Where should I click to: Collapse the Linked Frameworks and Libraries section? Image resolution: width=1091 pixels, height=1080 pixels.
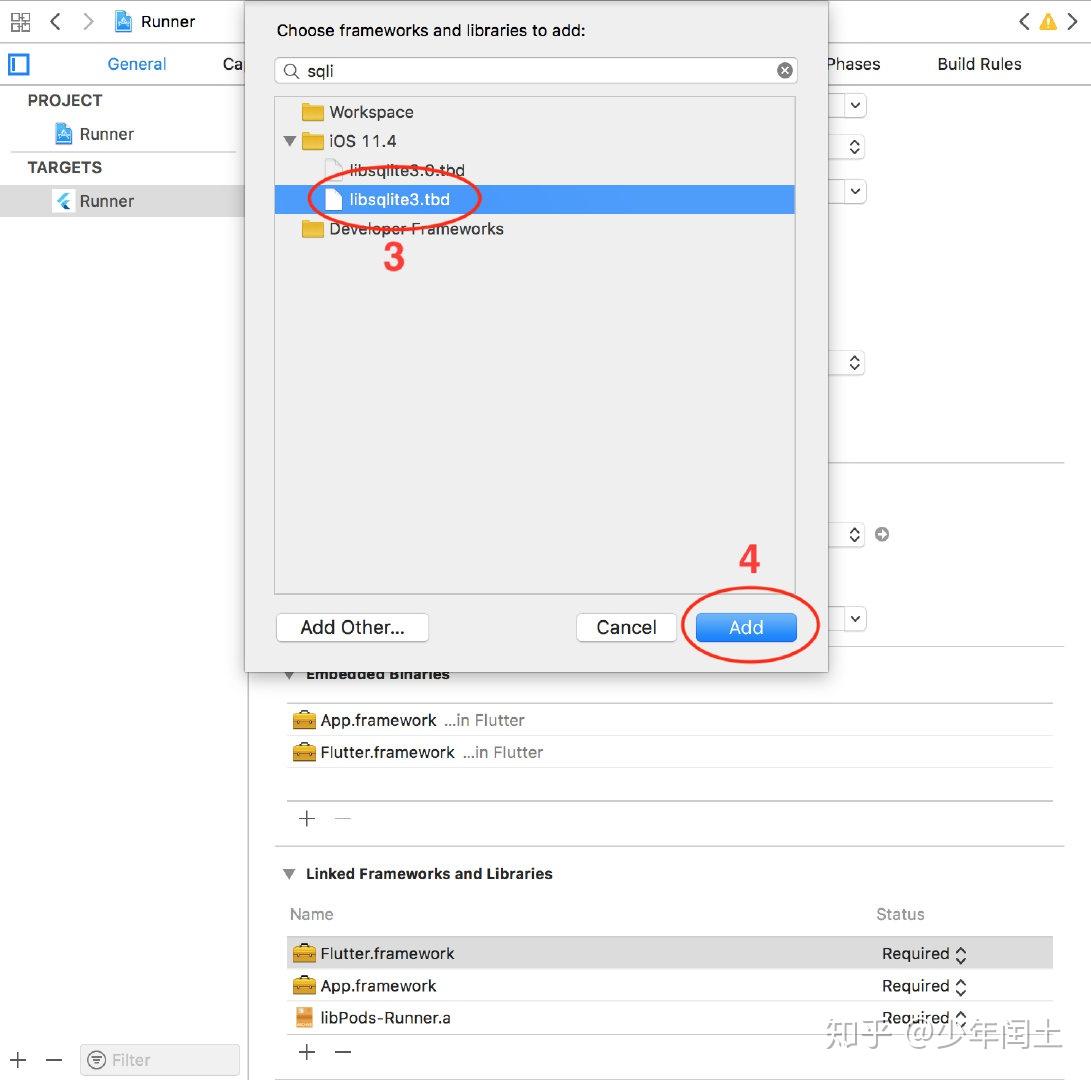pos(289,873)
